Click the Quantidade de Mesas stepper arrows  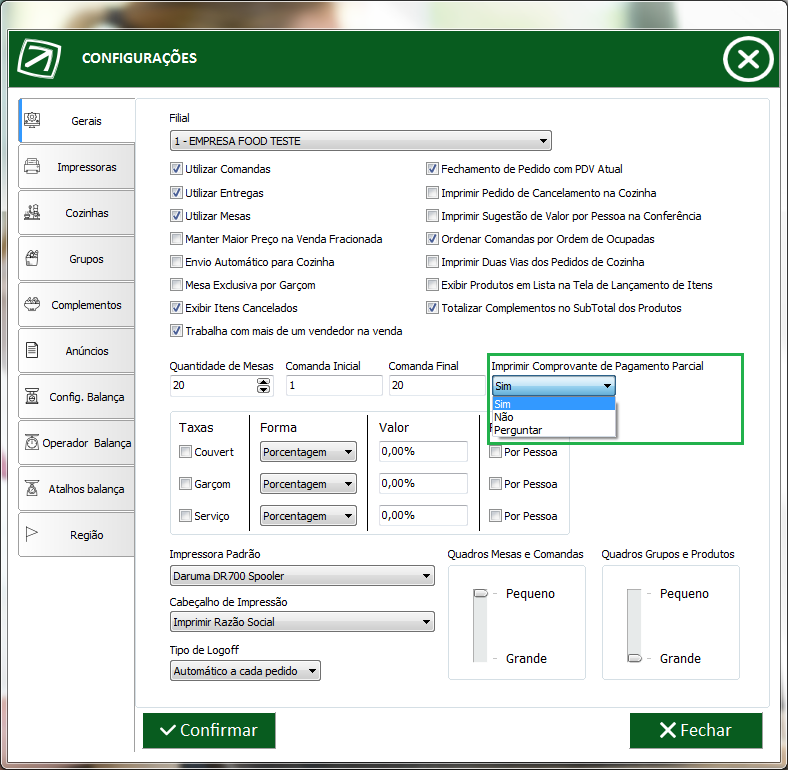click(263, 386)
